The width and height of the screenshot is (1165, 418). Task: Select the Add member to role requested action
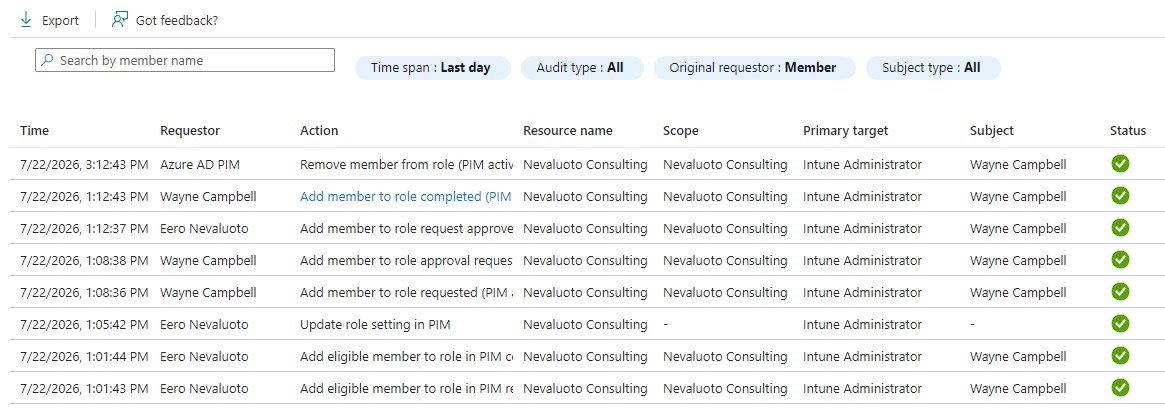click(x=406, y=293)
